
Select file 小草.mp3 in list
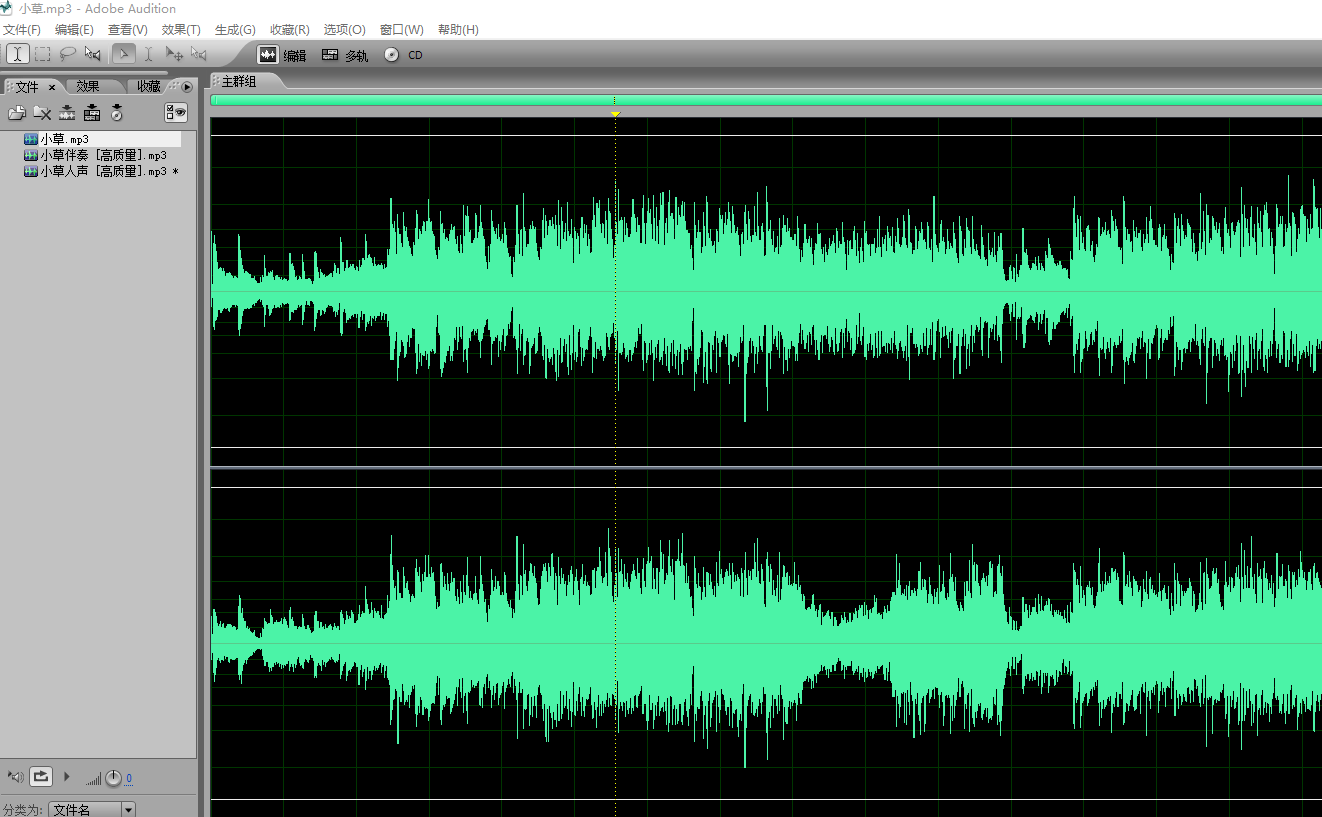[x=102, y=139]
